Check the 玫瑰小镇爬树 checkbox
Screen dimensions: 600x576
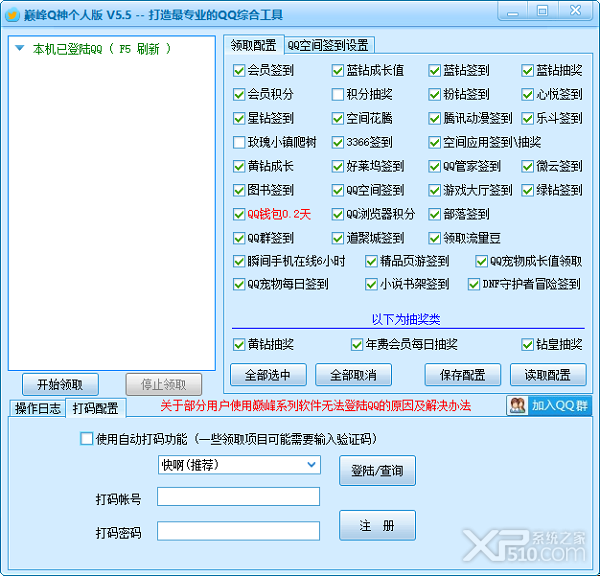coord(239,142)
